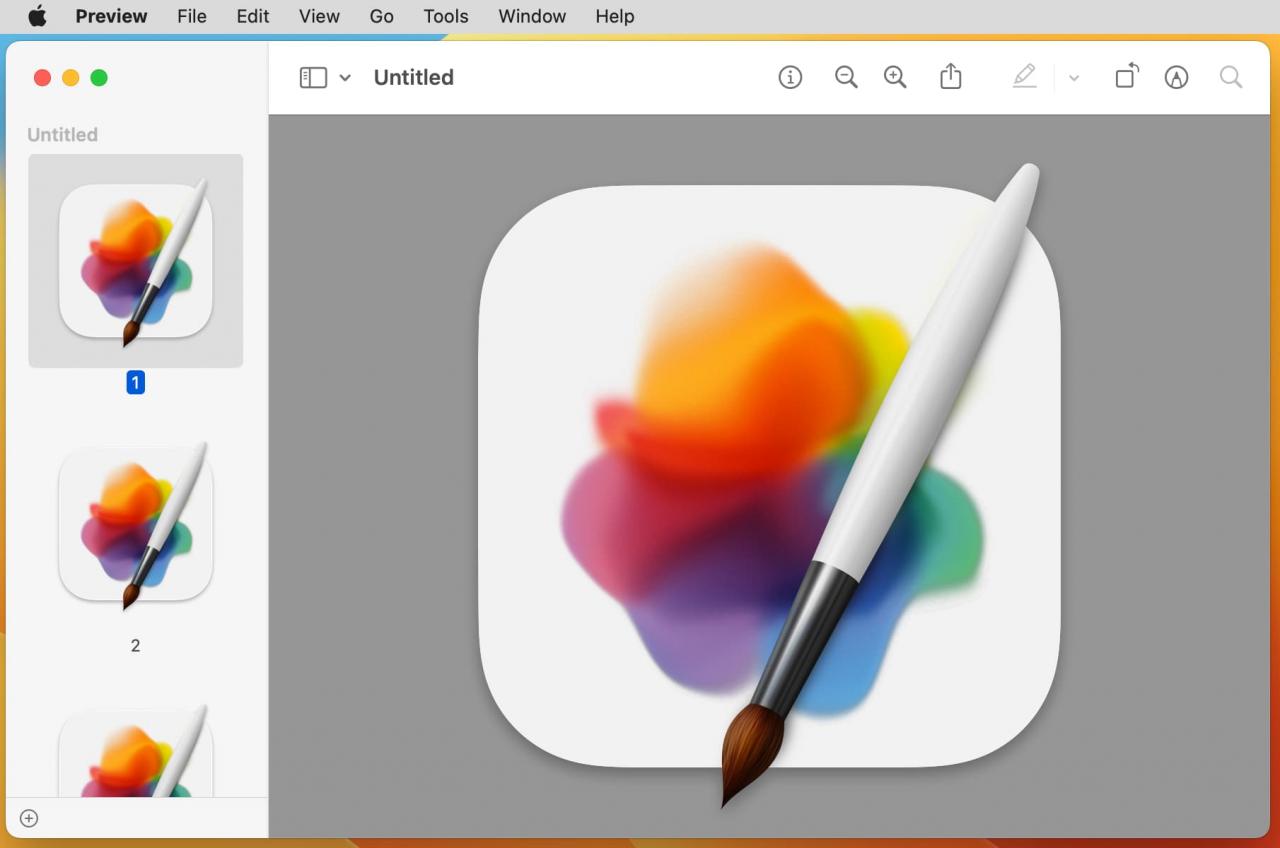Enter full screen with green button

99,78
